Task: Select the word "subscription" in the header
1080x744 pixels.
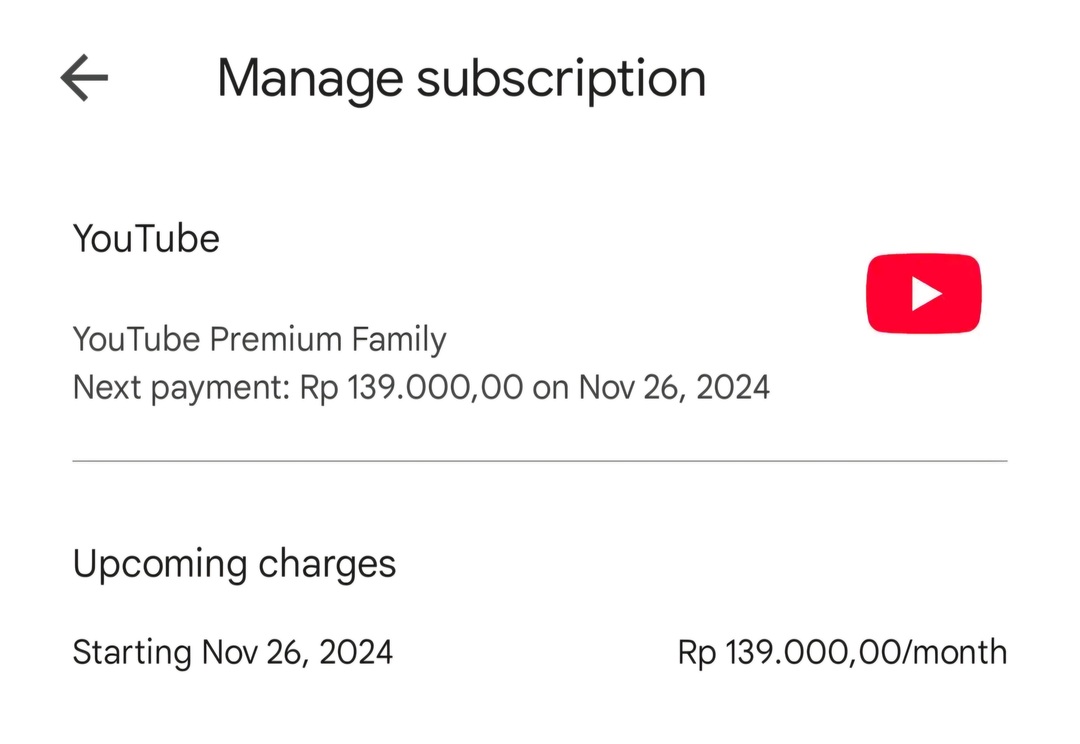Action: (x=561, y=80)
